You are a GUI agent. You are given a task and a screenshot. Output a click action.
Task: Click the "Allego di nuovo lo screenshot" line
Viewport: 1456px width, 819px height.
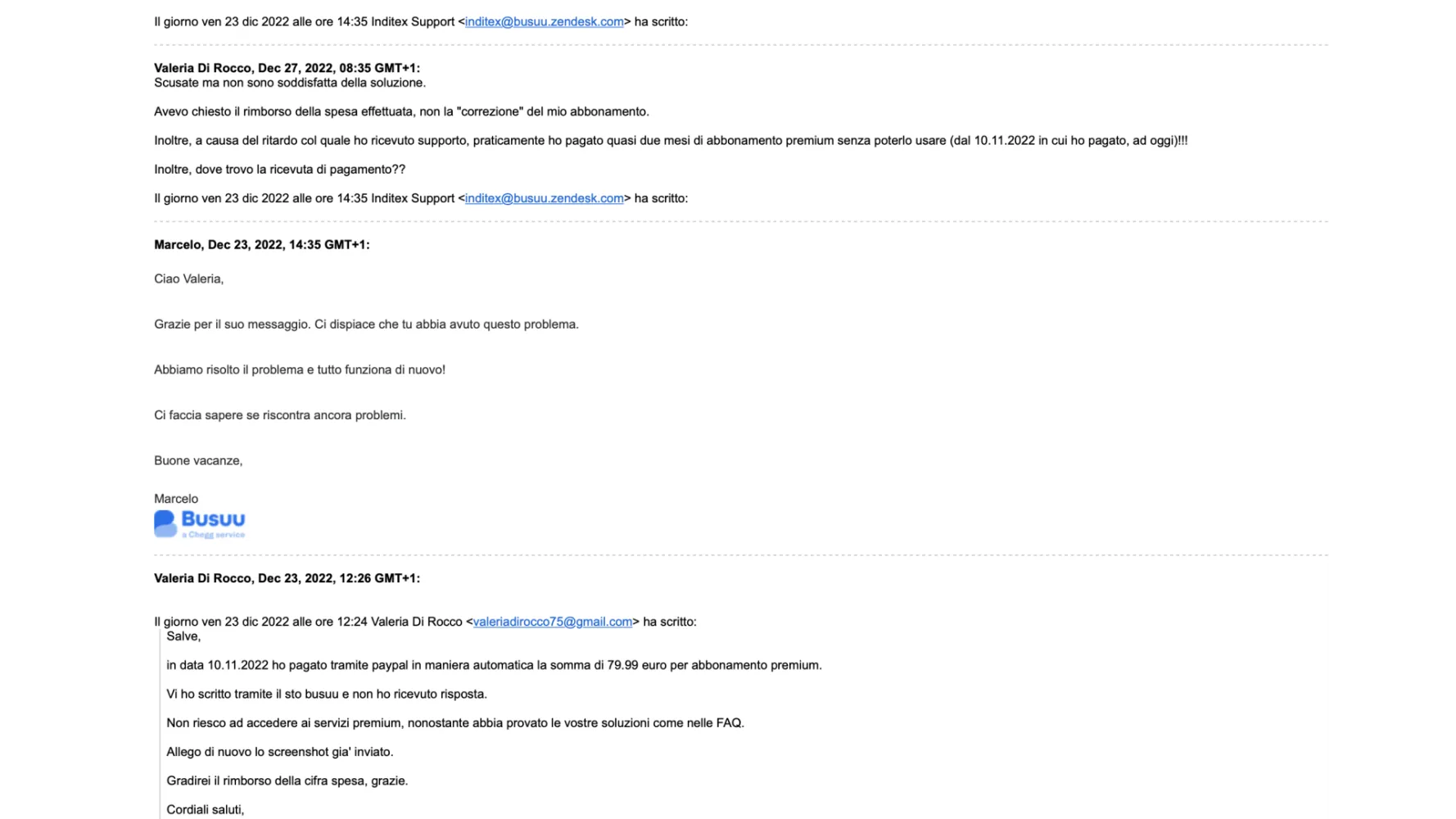[x=279, y=752]
